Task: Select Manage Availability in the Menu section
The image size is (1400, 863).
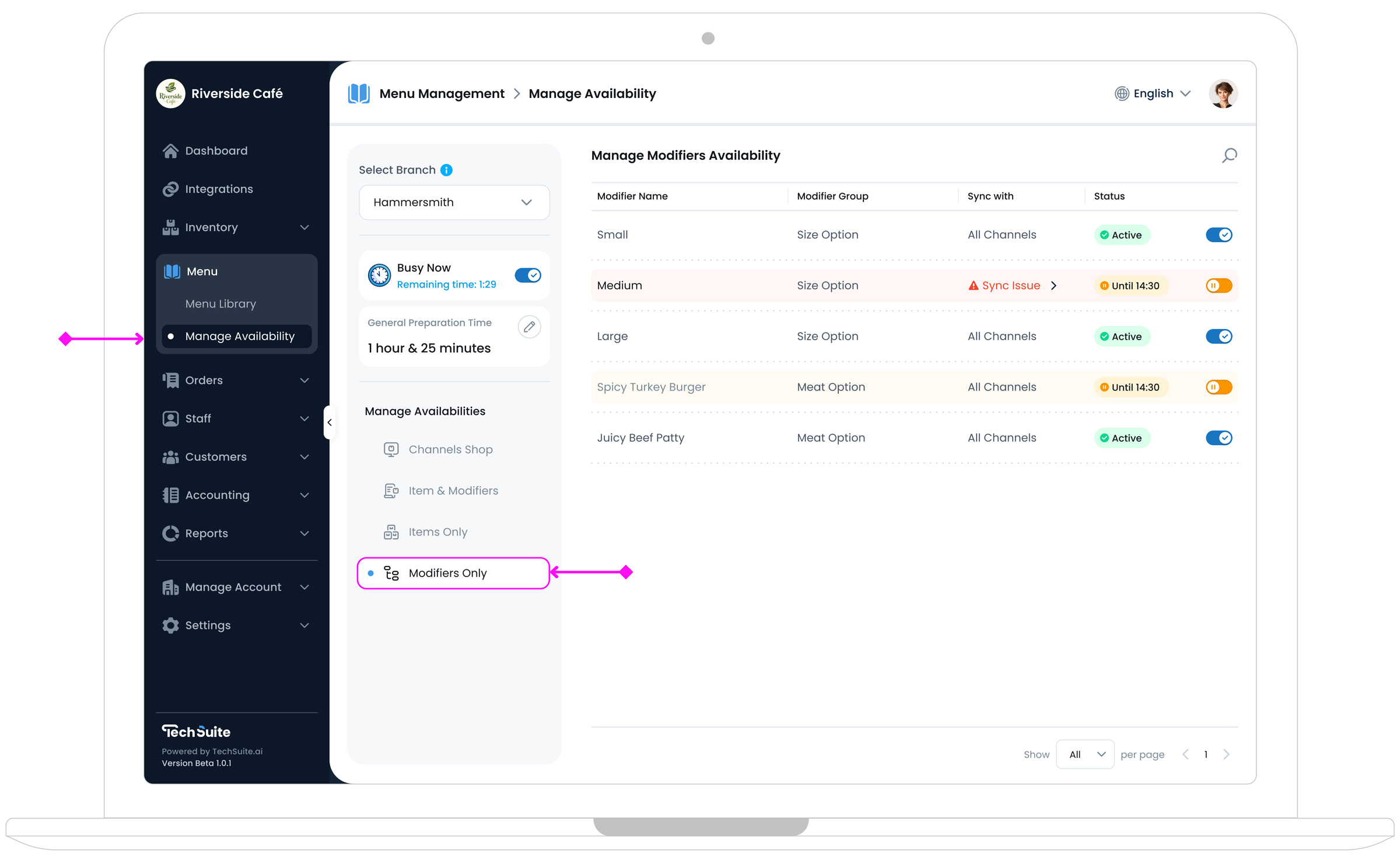Action: point(239,336)
